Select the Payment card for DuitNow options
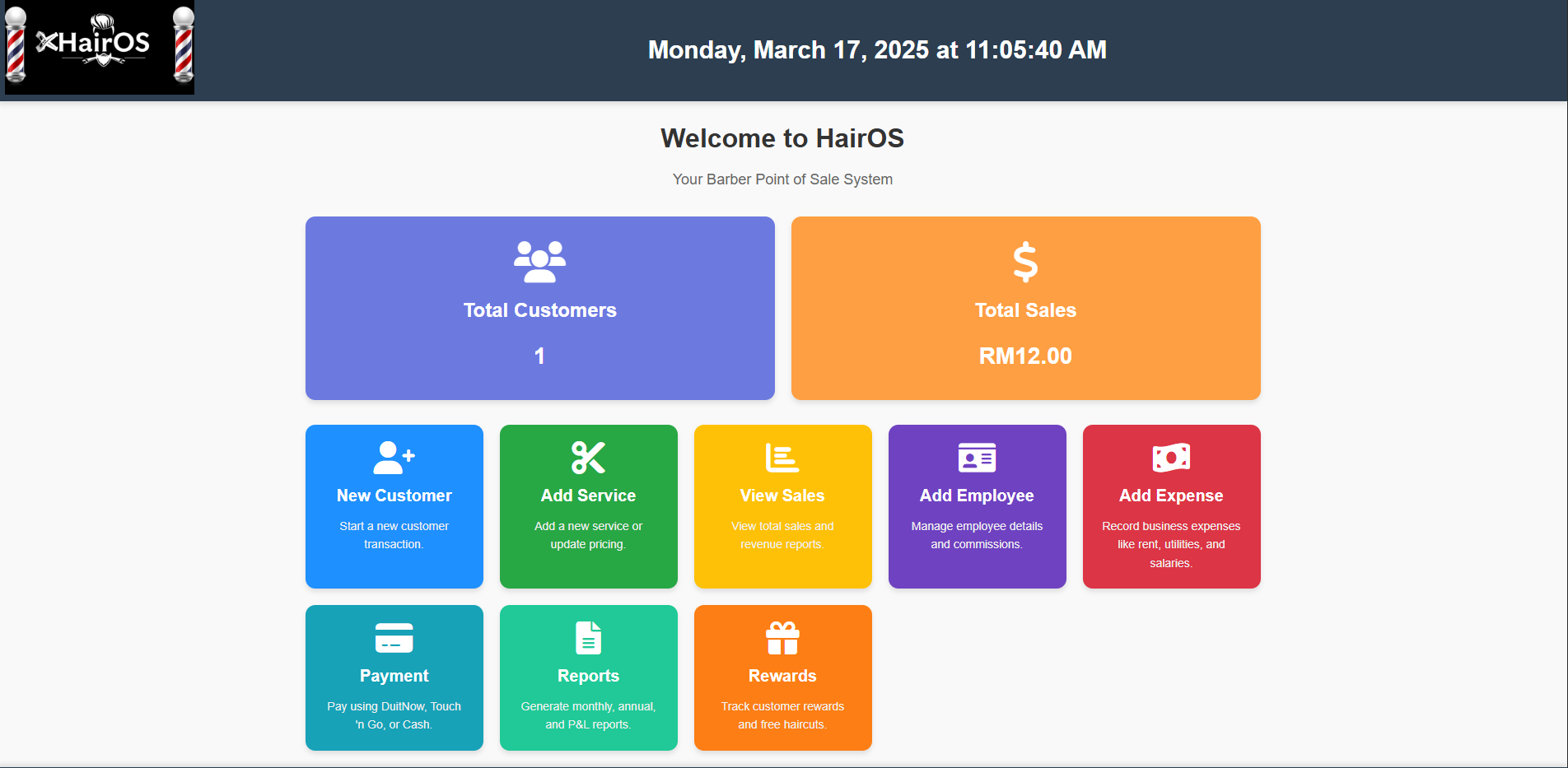The width and height of the screenshot is (1568, 768). pos(394,677)
